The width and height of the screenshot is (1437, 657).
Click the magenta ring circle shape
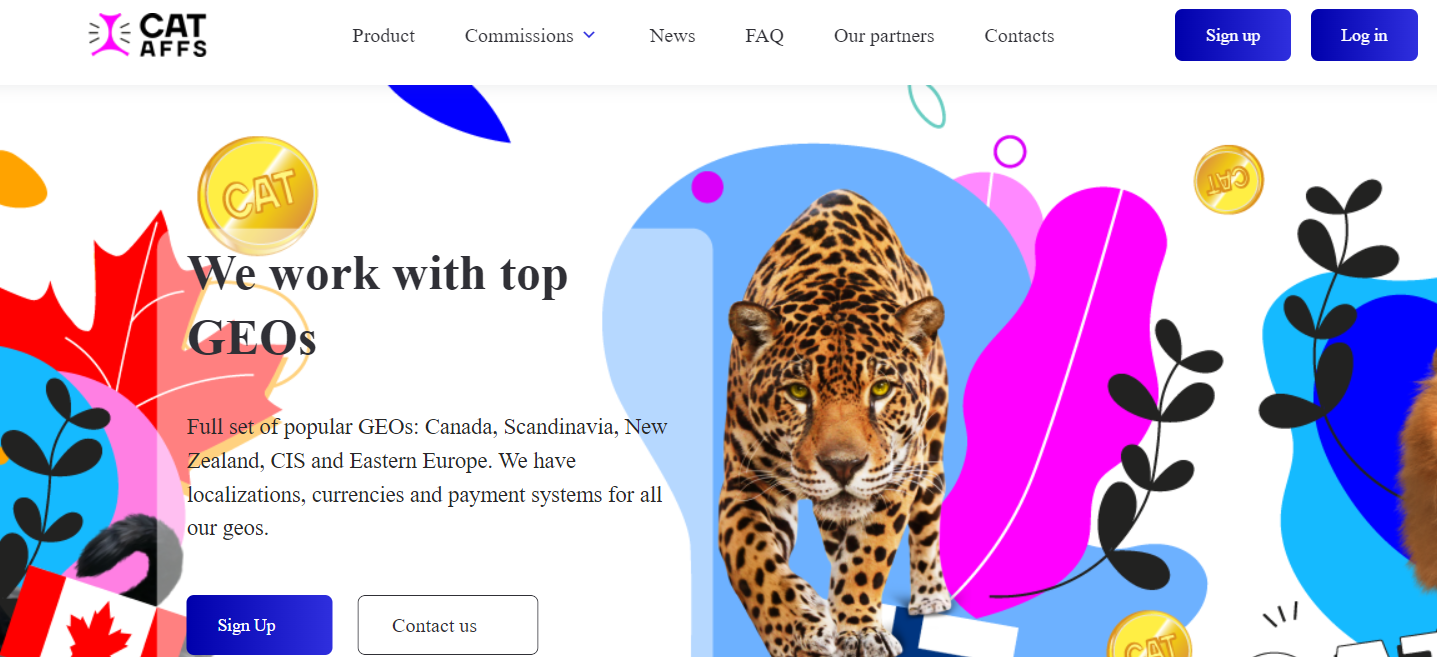click(1010, 152)
